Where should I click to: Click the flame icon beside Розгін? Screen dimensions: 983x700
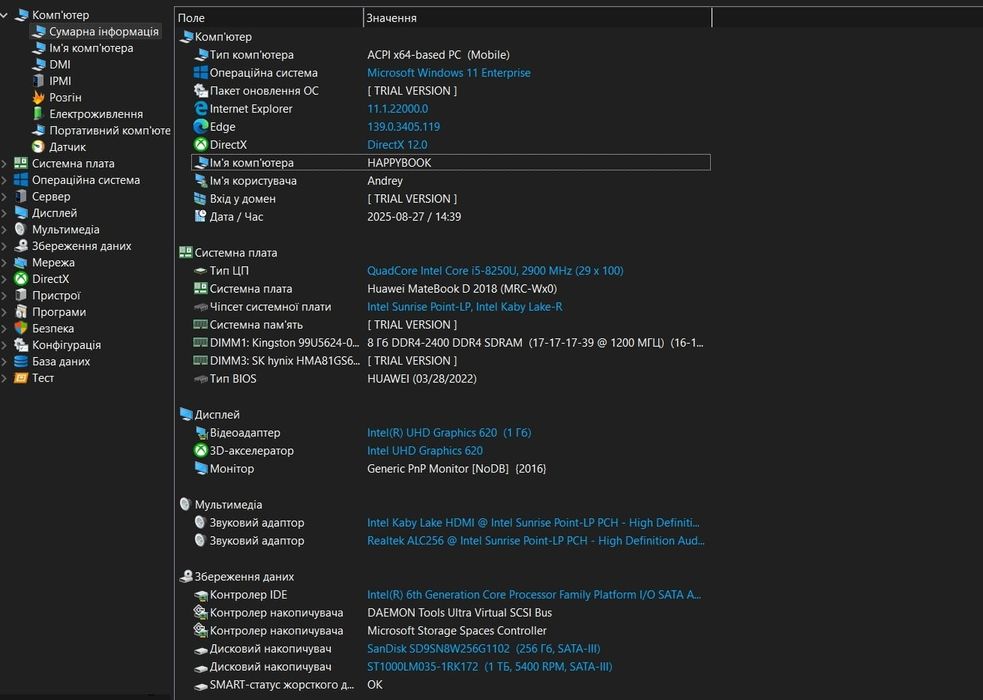click(x=38, y=97)
